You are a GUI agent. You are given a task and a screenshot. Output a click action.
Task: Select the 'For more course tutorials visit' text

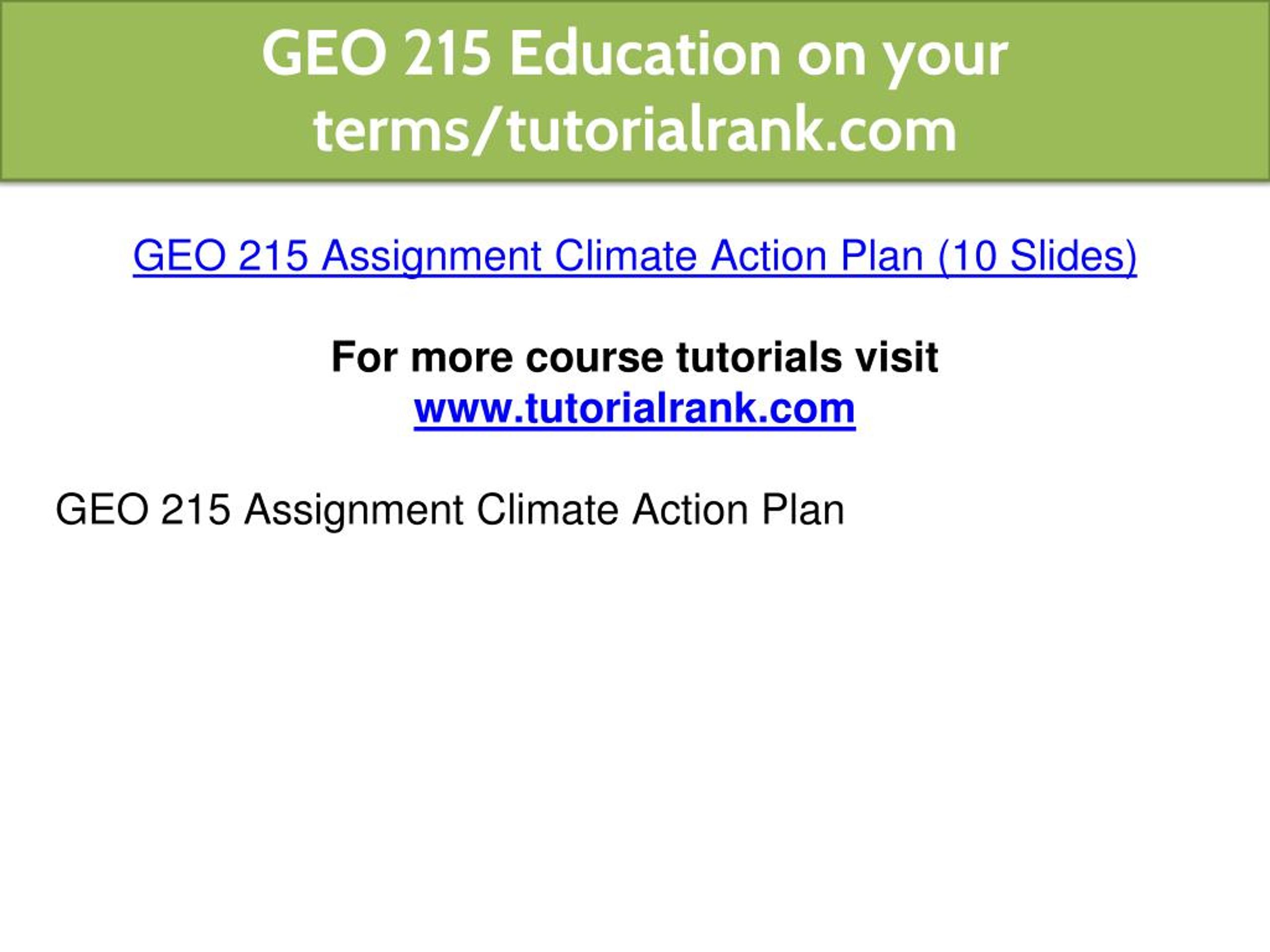tap(635, 357)
